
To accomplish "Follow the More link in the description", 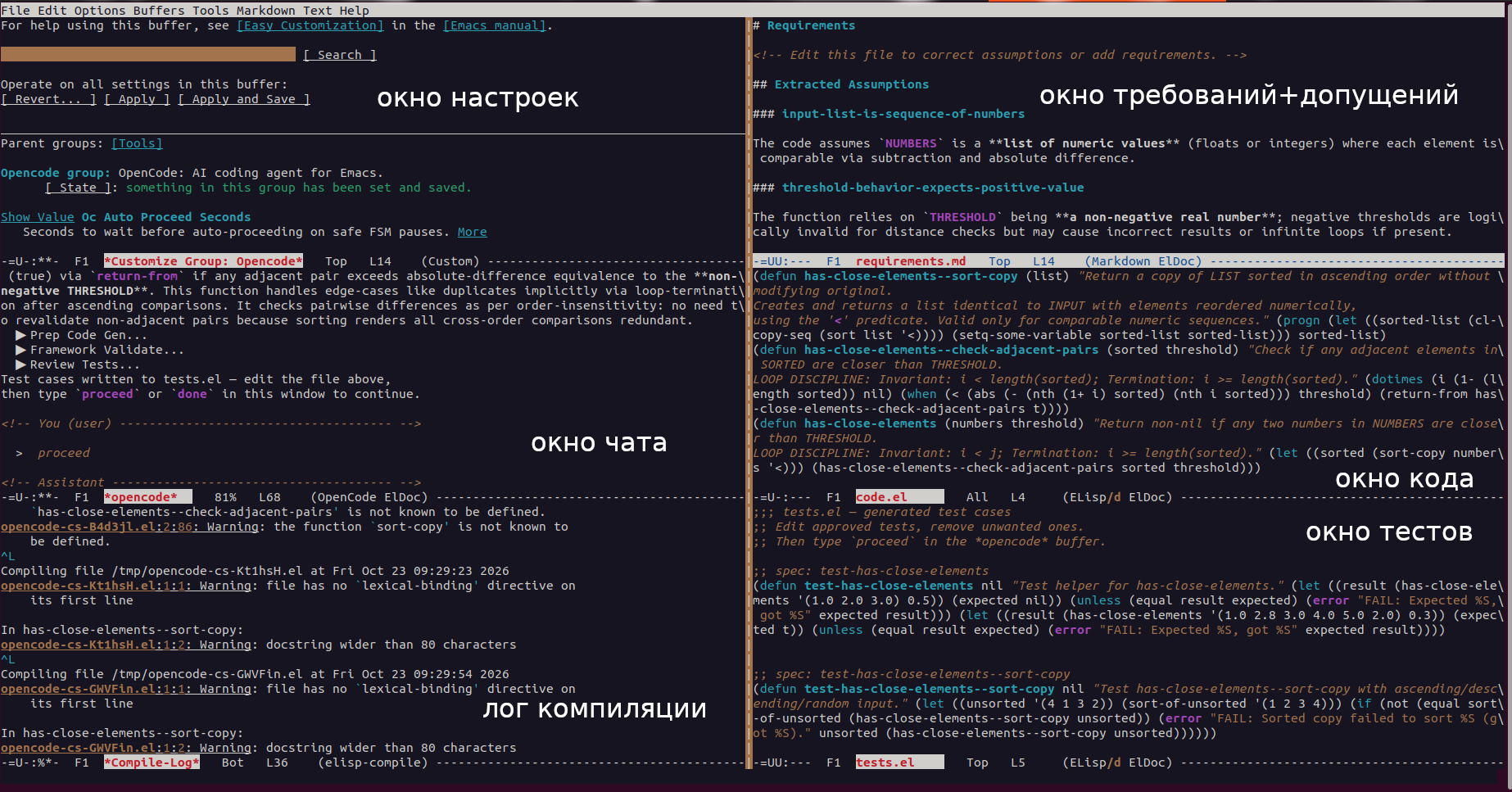I will coord(472,232).
